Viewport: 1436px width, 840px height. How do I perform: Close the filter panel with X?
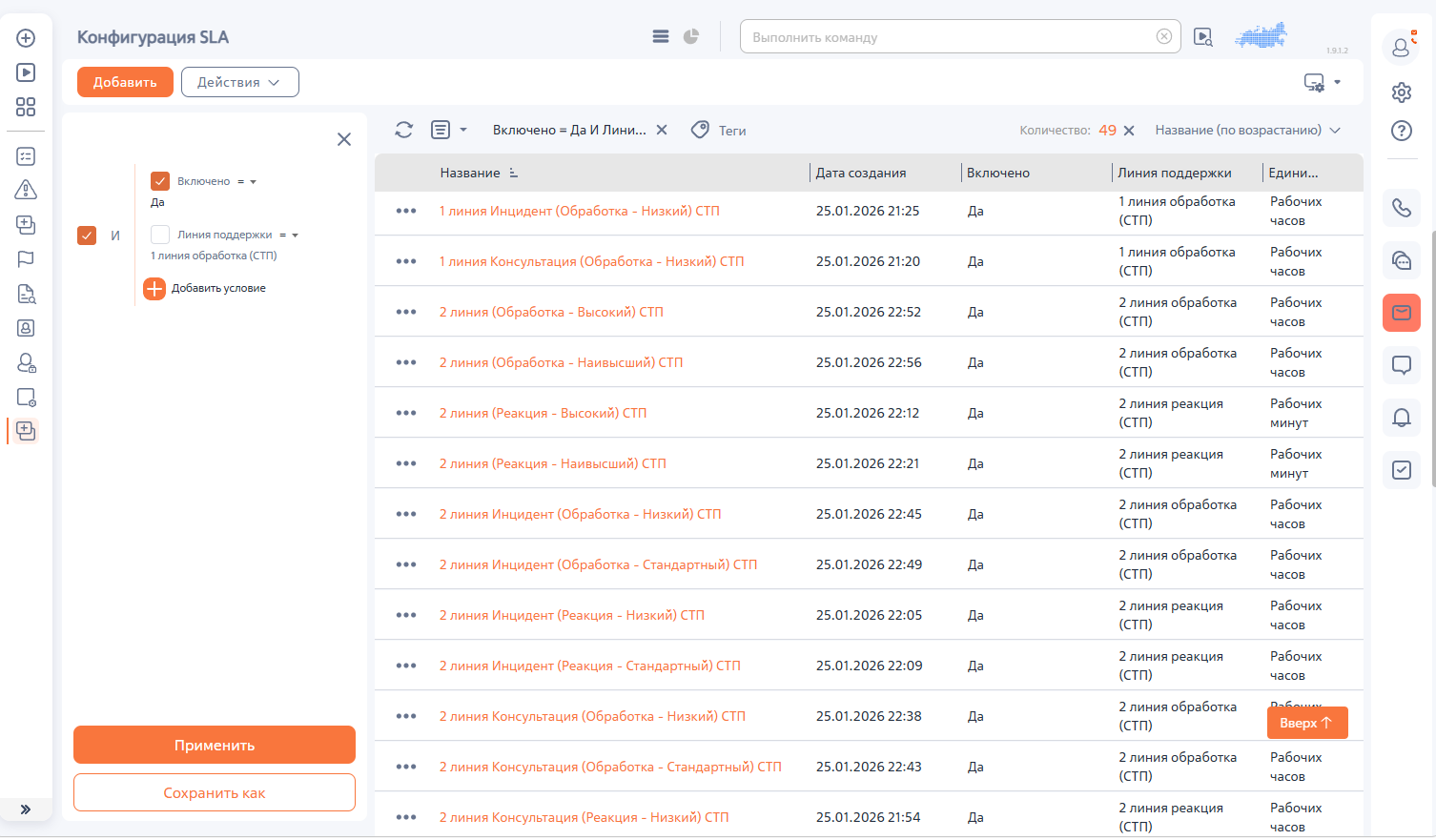[x=344, y=139]
